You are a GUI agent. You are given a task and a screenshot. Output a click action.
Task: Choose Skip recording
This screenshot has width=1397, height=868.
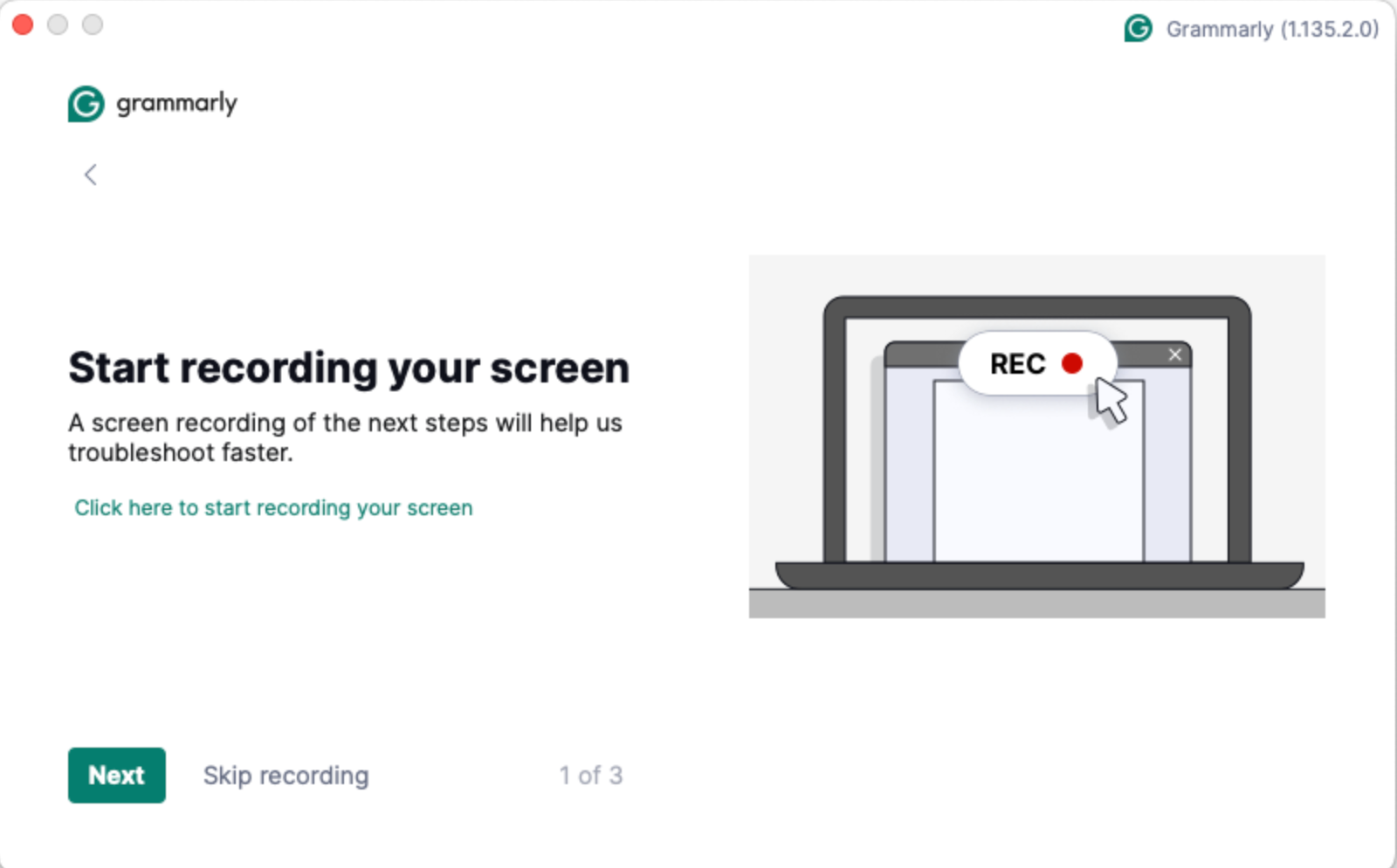[286, 775]
